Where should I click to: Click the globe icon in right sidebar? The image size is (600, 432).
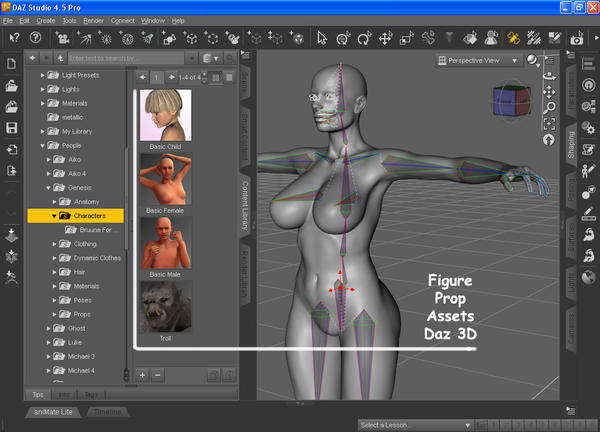589,277
